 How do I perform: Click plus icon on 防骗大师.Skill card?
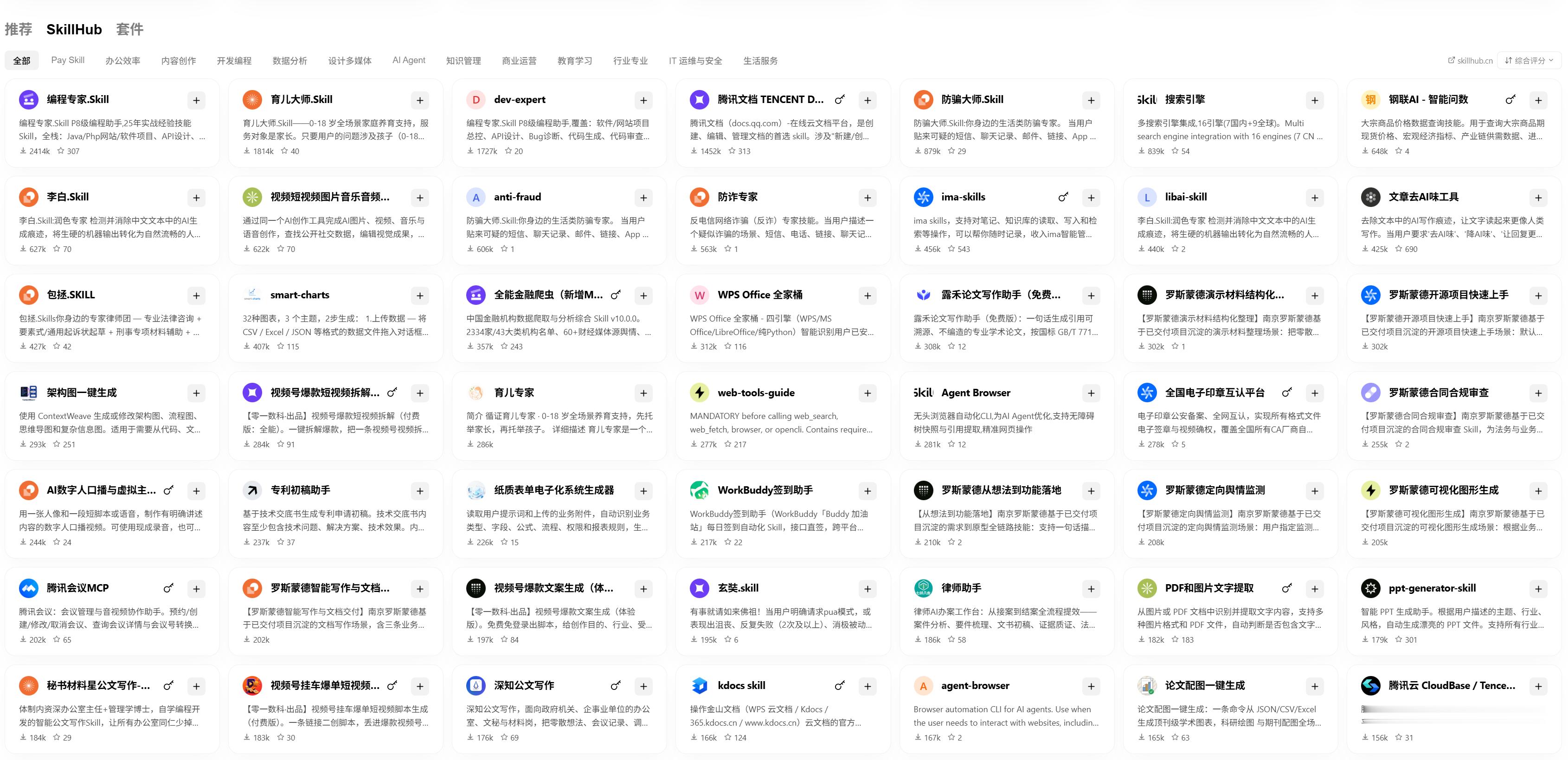(1091, 100)
